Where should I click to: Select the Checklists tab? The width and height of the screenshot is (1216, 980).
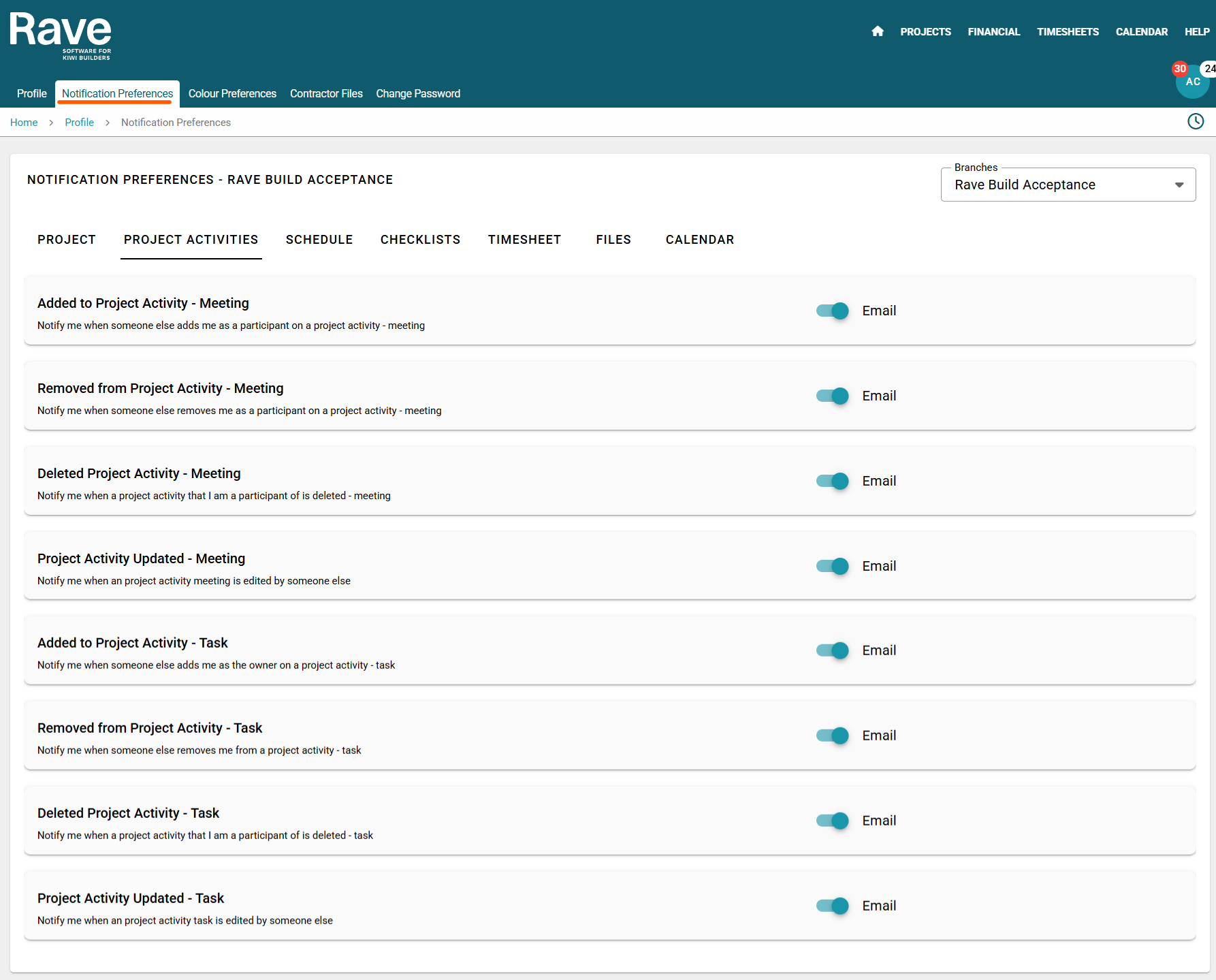point(420,240)
